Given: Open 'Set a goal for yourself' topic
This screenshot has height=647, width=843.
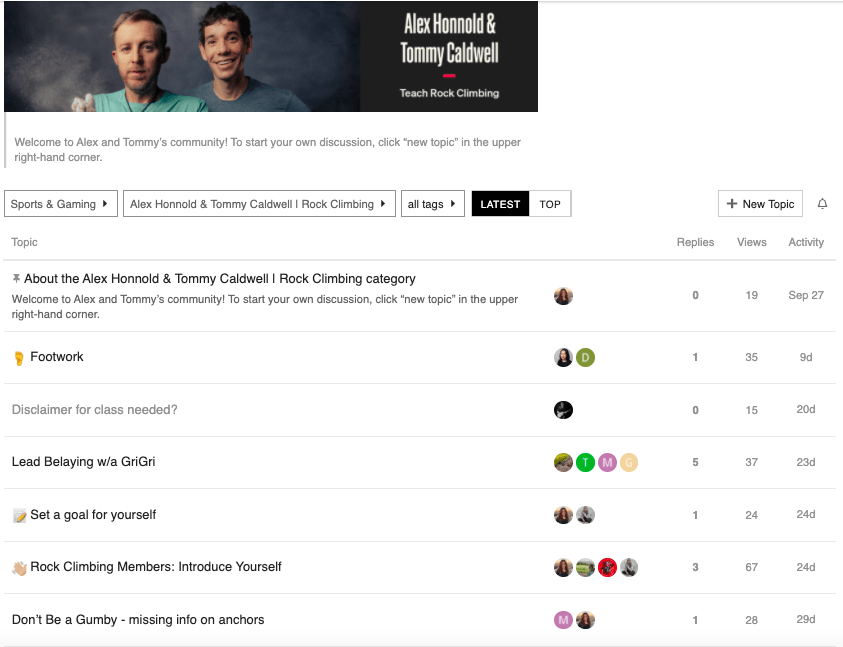Looking at the screenshot, I should point(93,515).
